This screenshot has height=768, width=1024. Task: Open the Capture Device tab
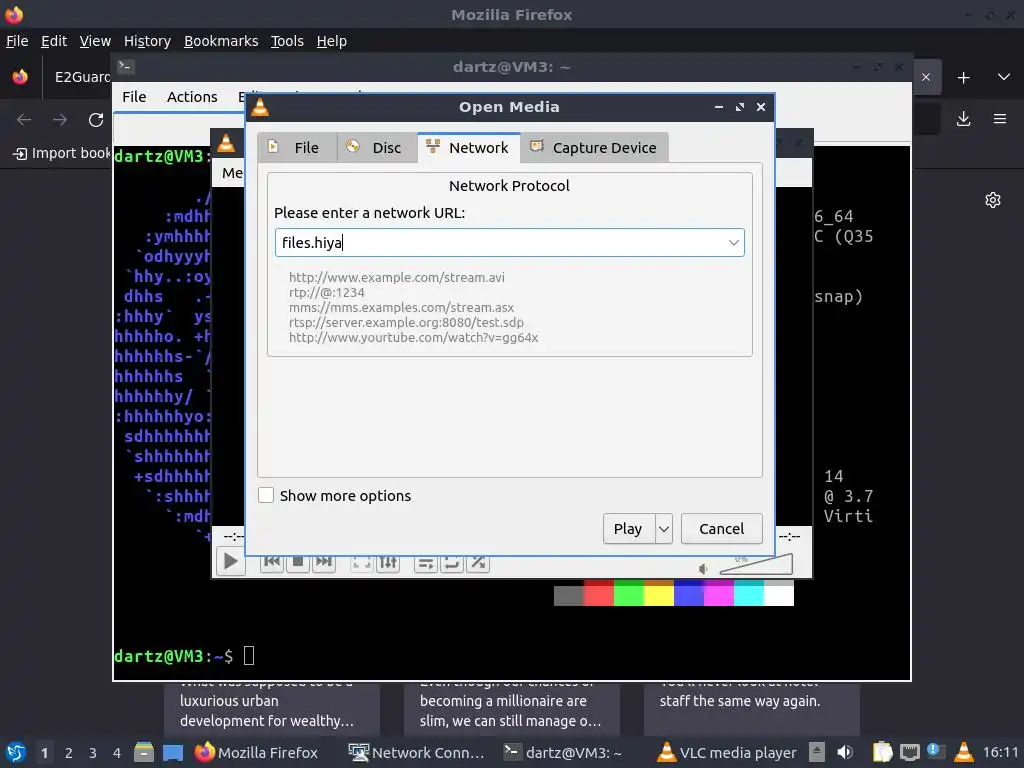coord(594,148)
